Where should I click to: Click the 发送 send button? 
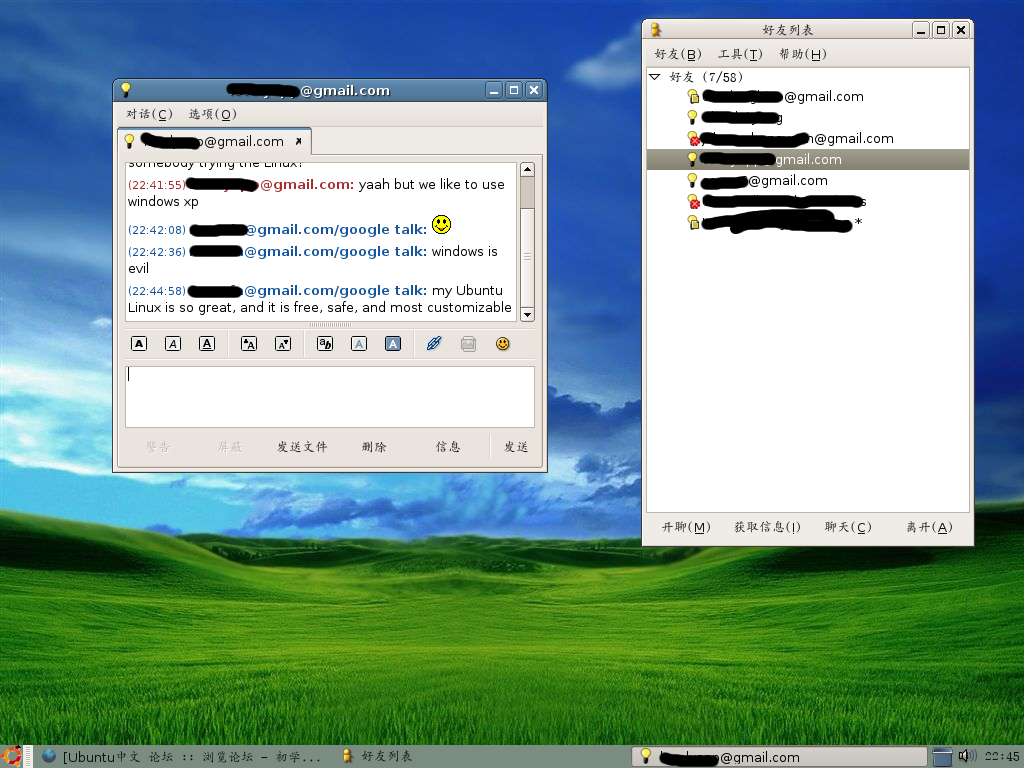click(x=516, y=447)
